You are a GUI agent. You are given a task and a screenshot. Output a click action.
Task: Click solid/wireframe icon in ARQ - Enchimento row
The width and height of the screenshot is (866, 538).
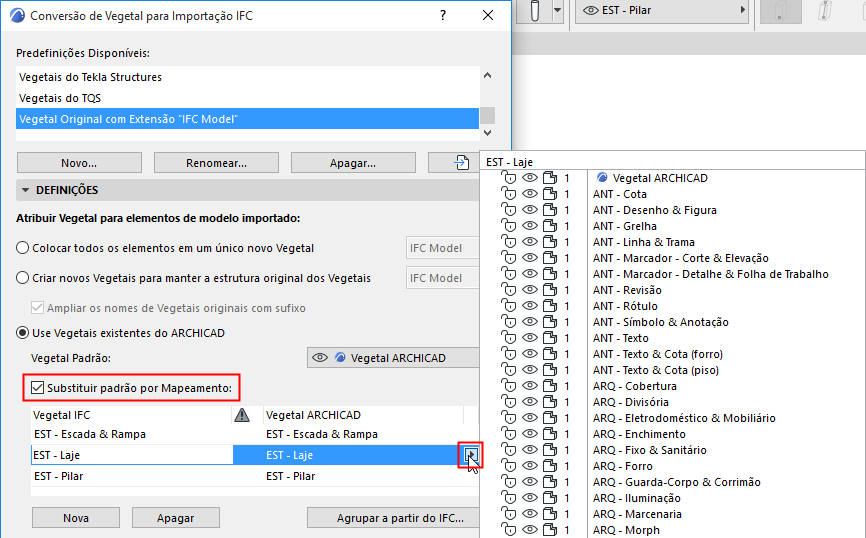coord(550,434)
